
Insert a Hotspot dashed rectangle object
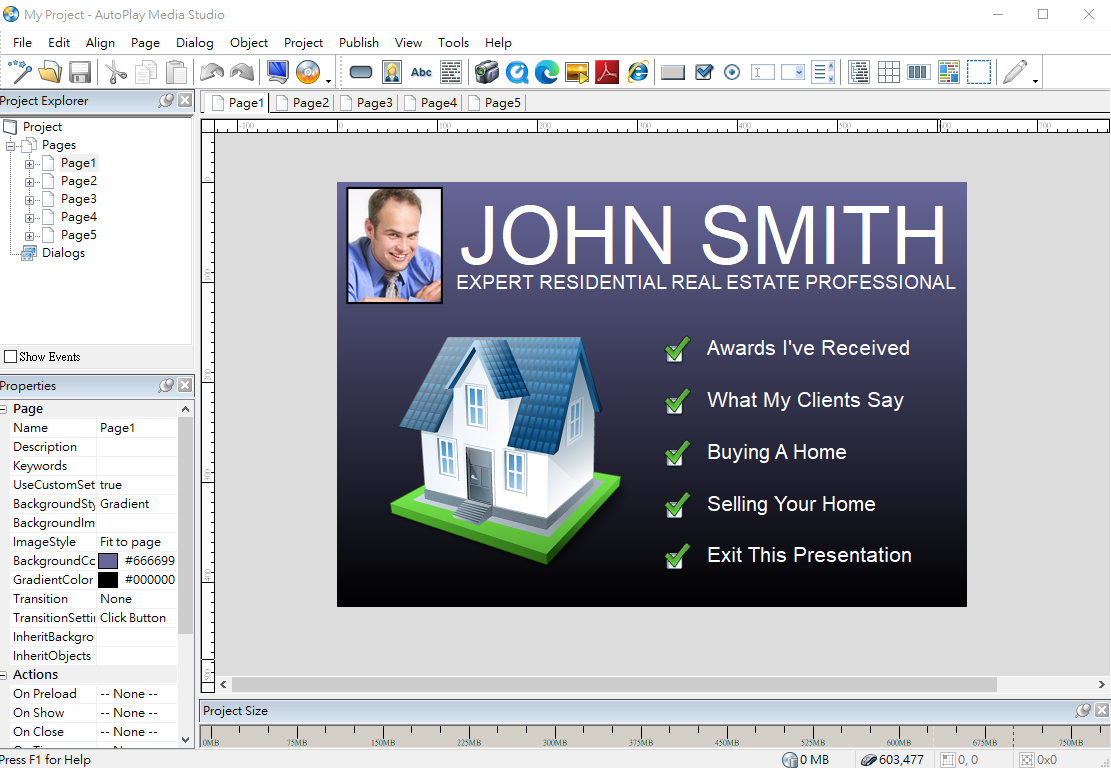pyautogui.click(x=979, y=72)
